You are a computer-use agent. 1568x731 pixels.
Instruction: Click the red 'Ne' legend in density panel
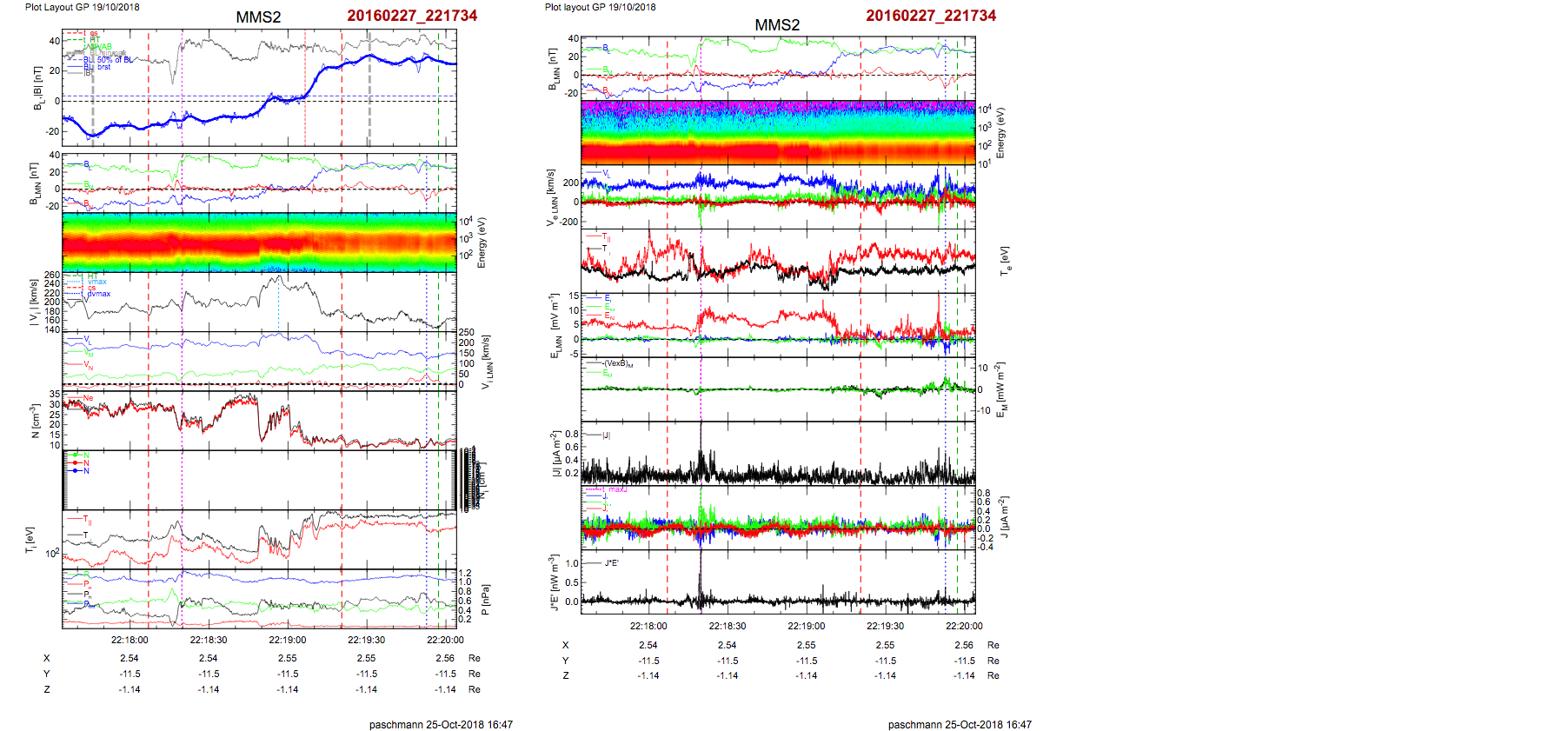pos(88,398)
